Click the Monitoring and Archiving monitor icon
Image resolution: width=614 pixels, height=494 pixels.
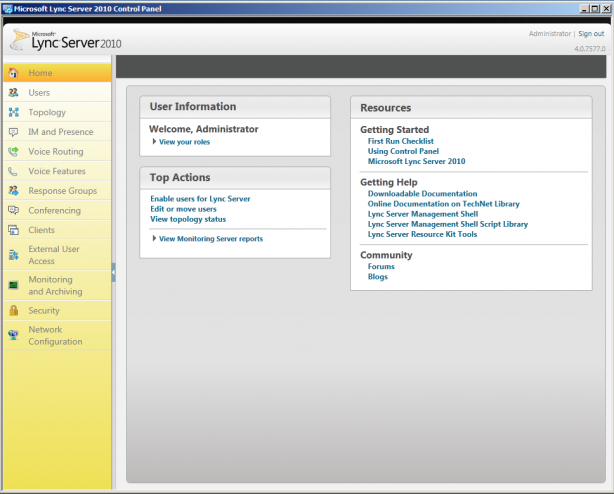pyautogui.click(x=14, y=285)
